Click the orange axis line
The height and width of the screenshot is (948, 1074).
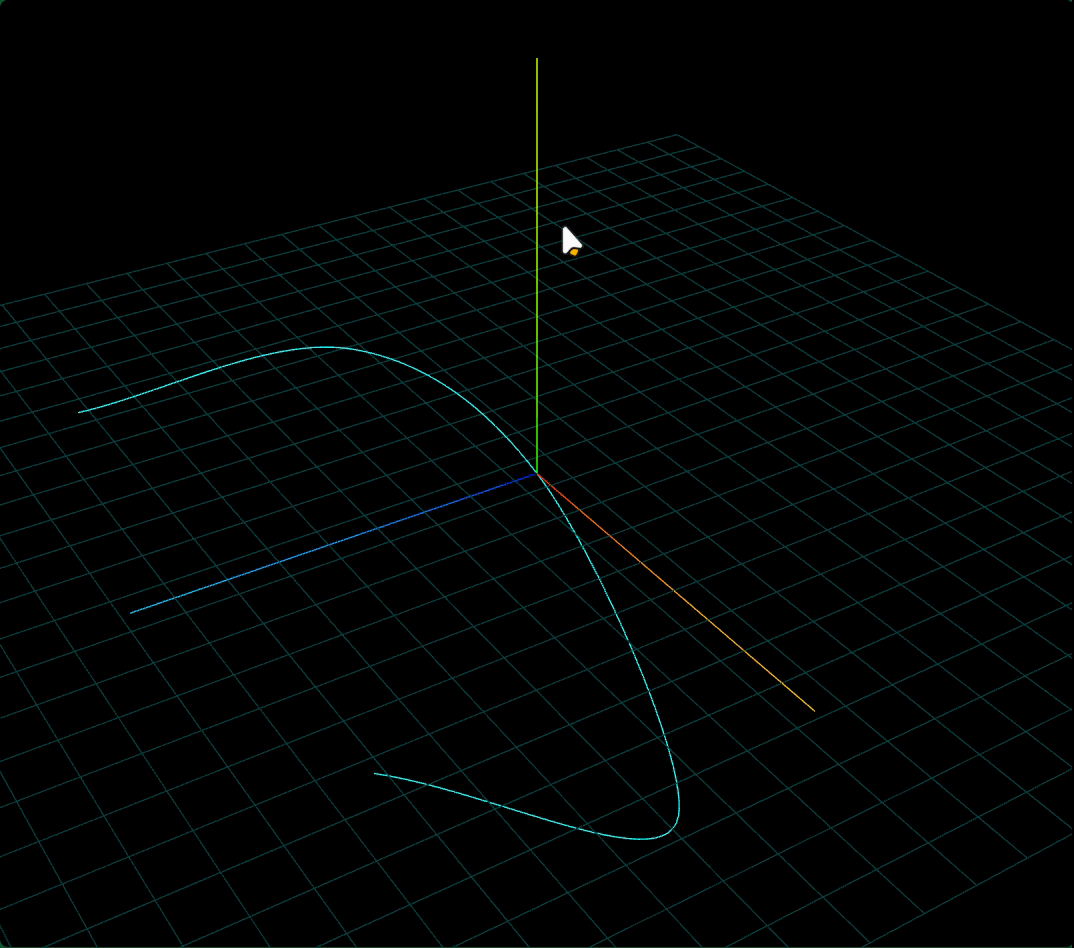coord(675,592)
